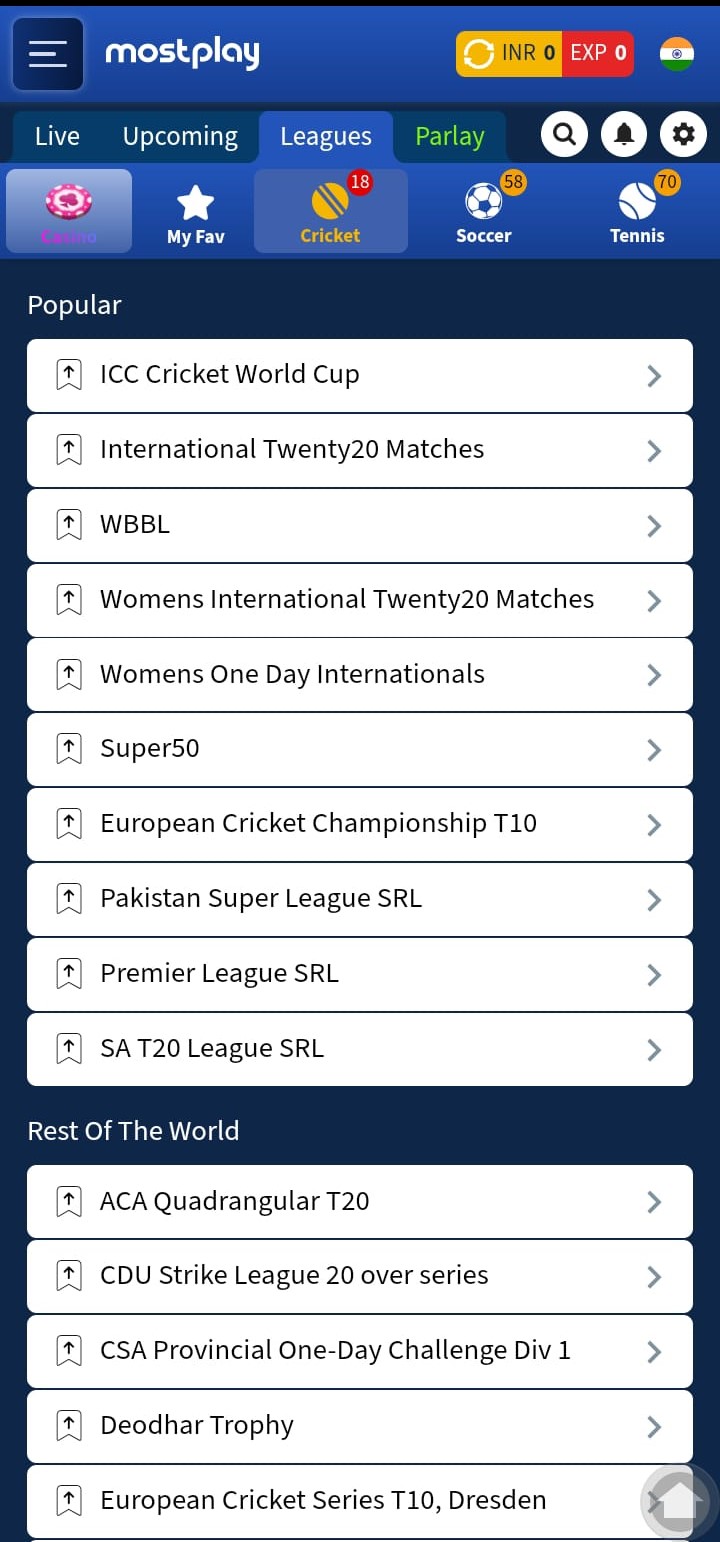
Task: Pin ICC Cricket World Cup to top
Action: tap(69, 375)
